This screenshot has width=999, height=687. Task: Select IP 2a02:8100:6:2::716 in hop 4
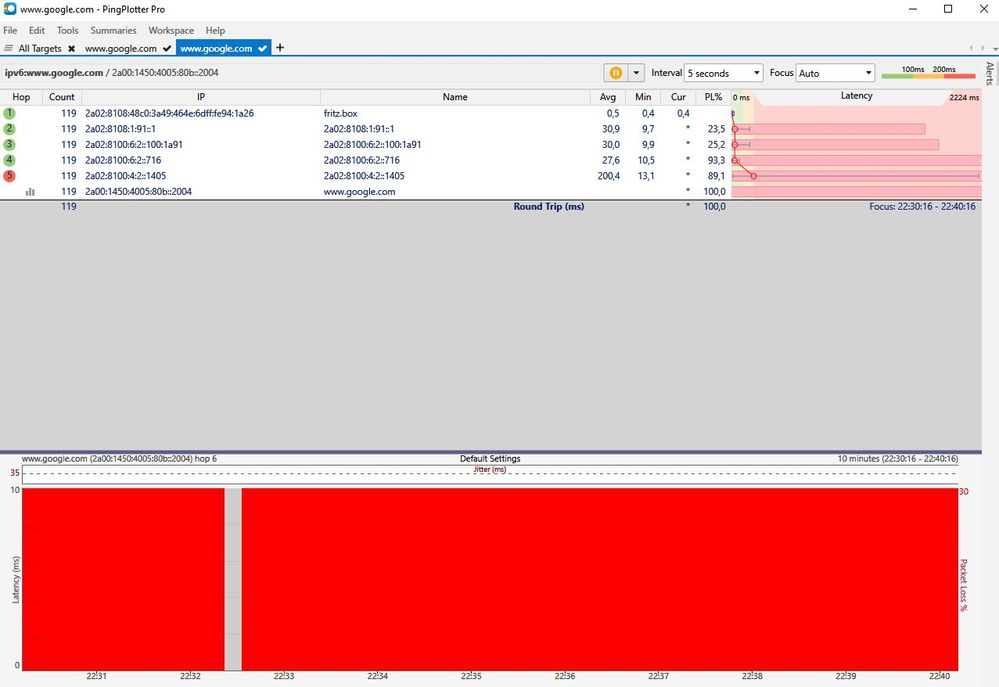(x=123, y=160)
